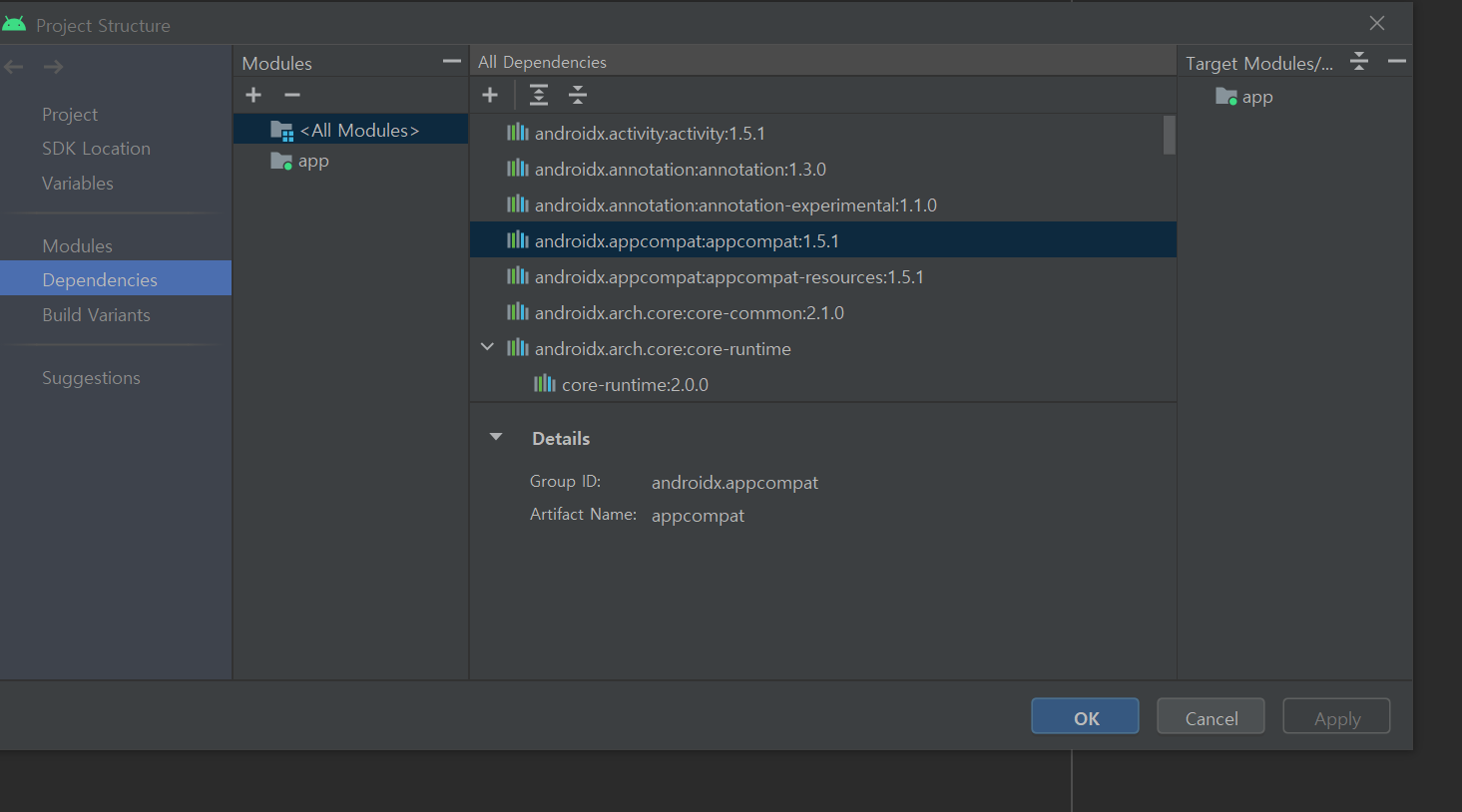Click the forward navigation arrow
Viewport: 1462px width, 812px height.
54,67
